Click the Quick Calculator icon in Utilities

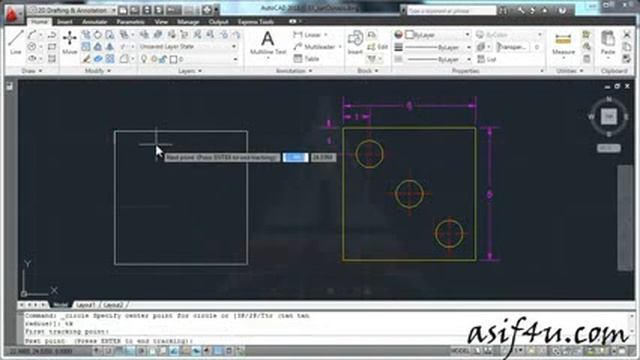(587, 59)
